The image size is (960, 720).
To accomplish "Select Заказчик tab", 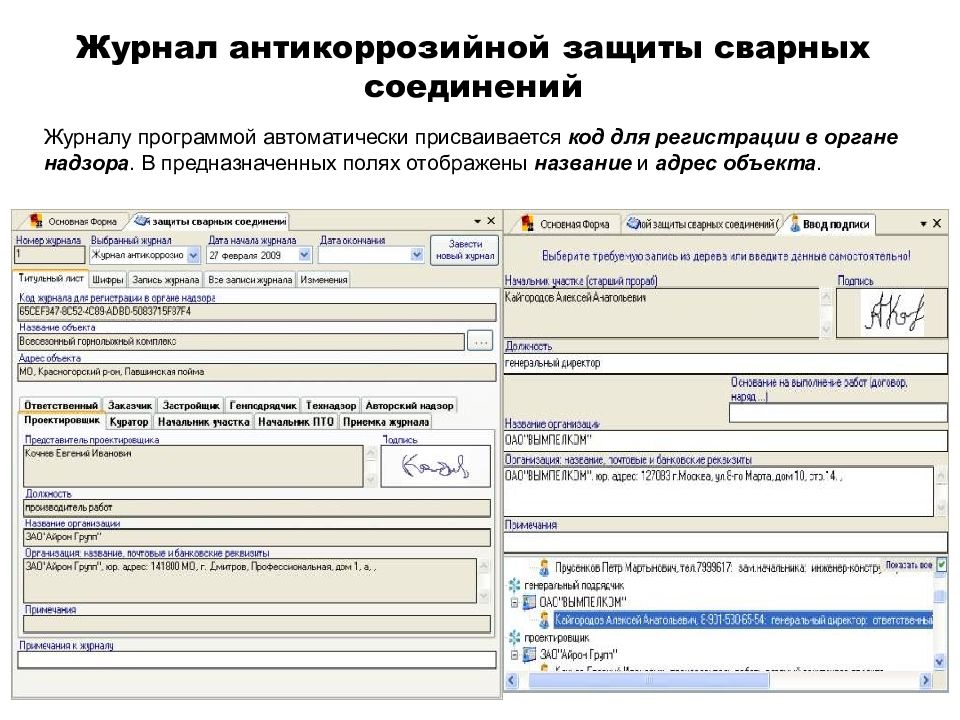I will 130,405.
